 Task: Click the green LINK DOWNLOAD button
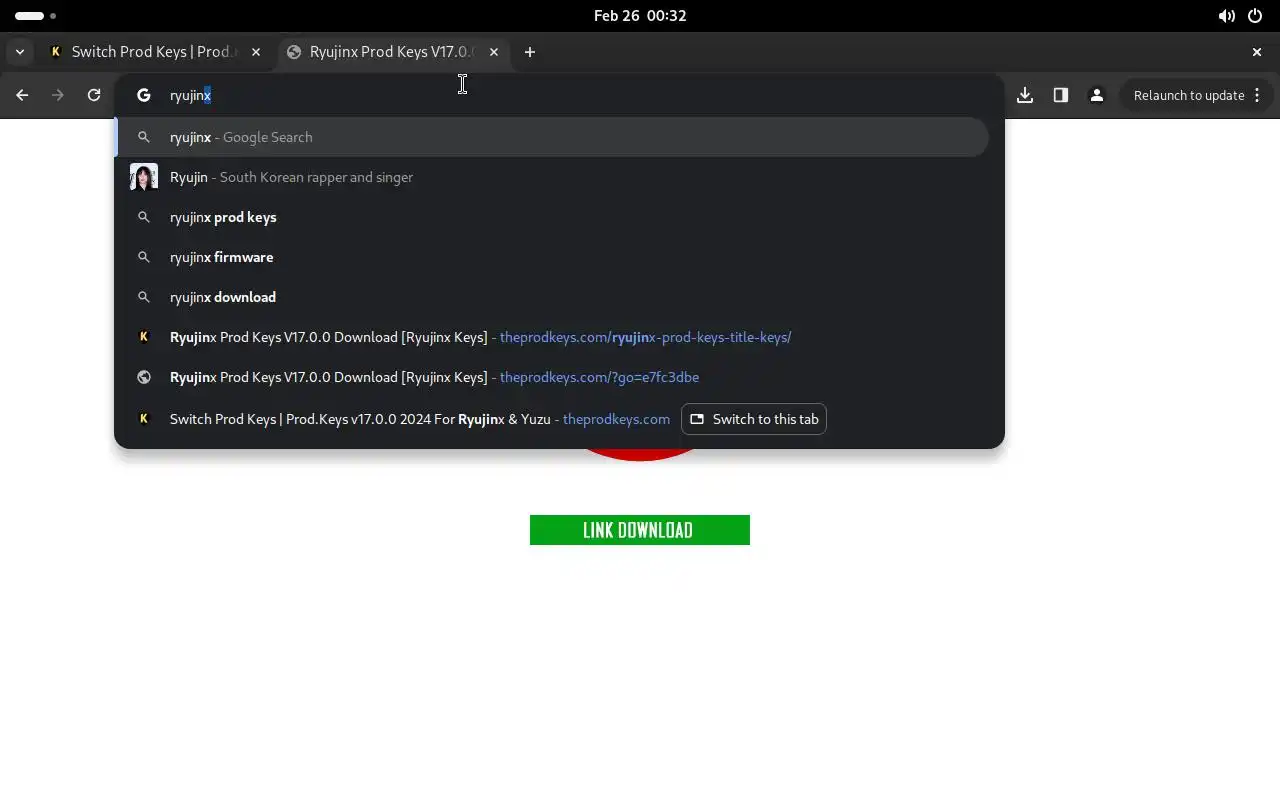tap(640, 530)
